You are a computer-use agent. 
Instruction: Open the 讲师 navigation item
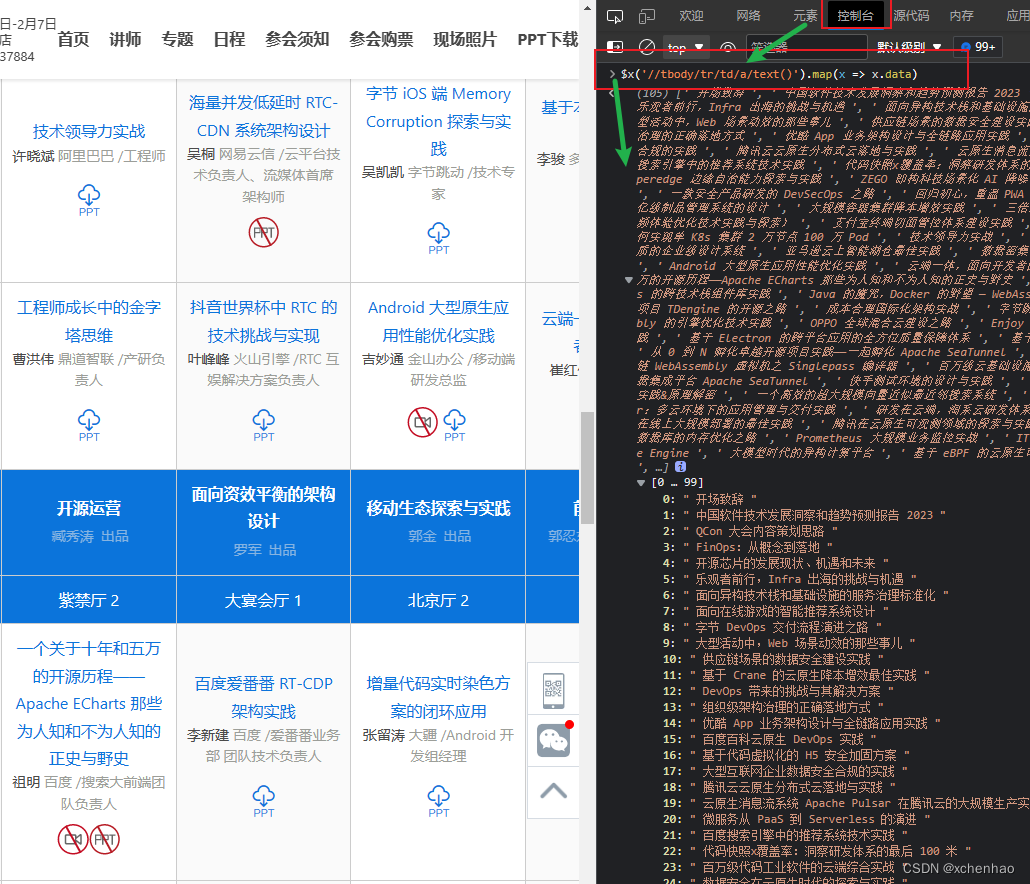pyautogui.click(x=125, y=39)
